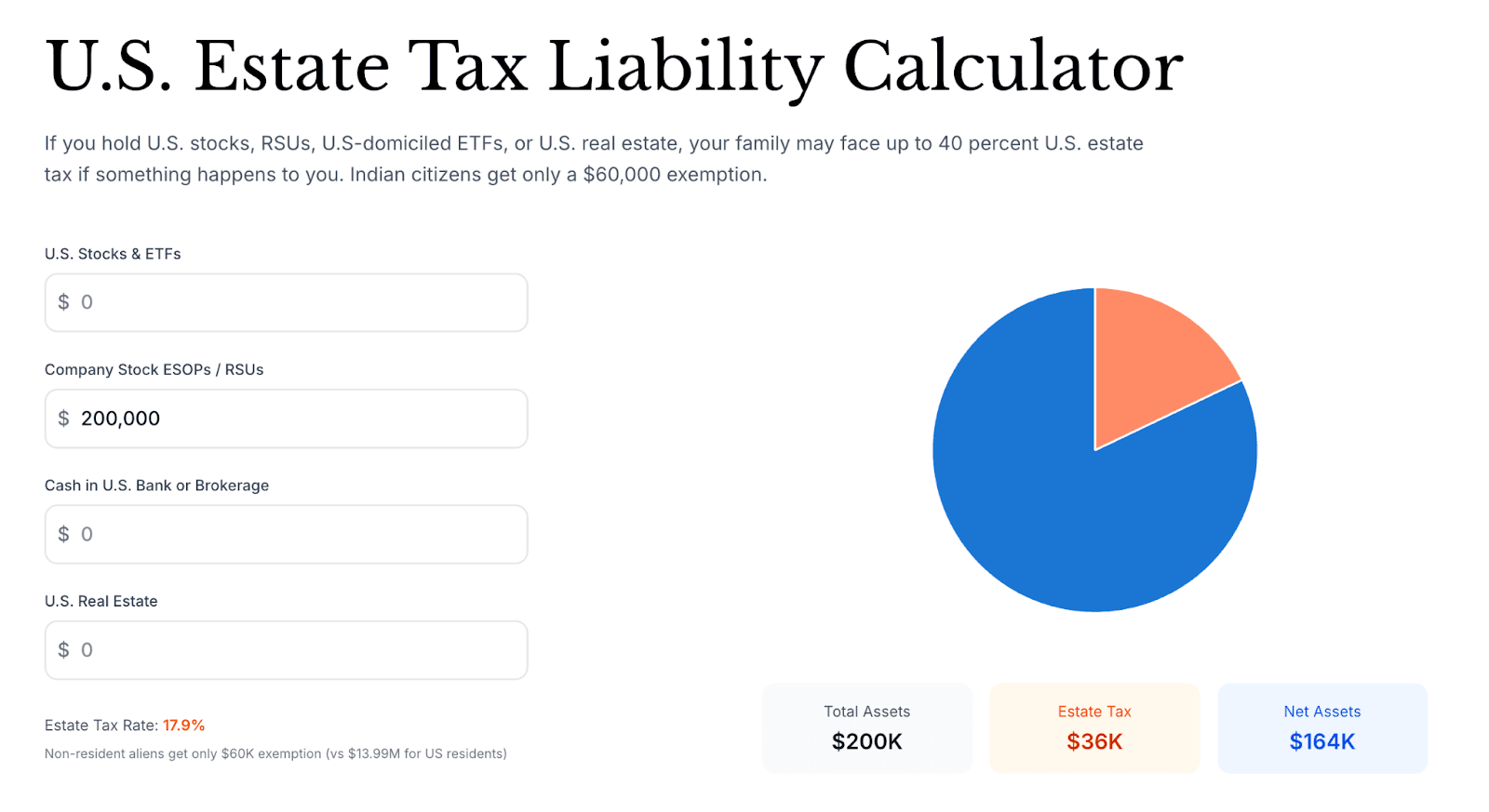
Task: Select the Estate Tax $36K card
Action: [x=1094, y=728]
